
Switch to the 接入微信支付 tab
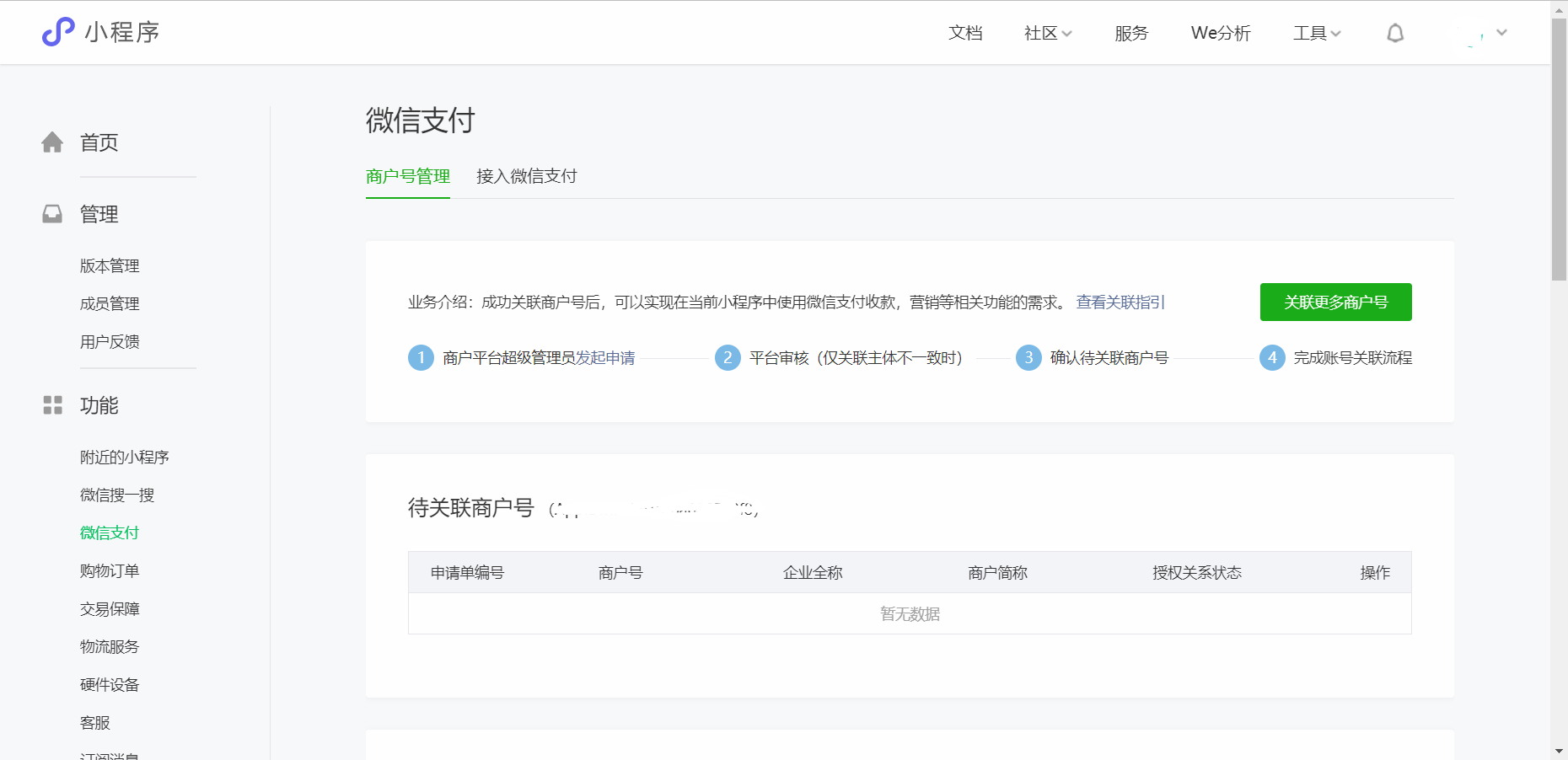pyautogui.click(x=527, y=176)
